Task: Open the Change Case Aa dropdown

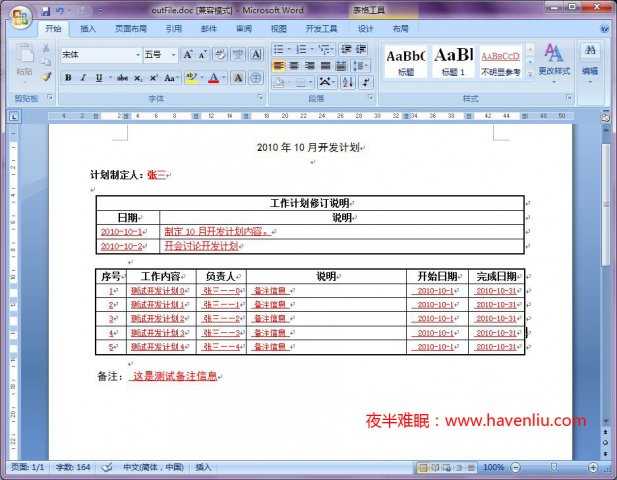Action: [171, 78]
